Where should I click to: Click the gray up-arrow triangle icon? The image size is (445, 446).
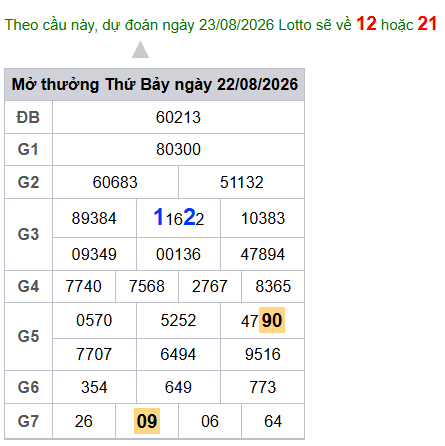click(140, 50)
